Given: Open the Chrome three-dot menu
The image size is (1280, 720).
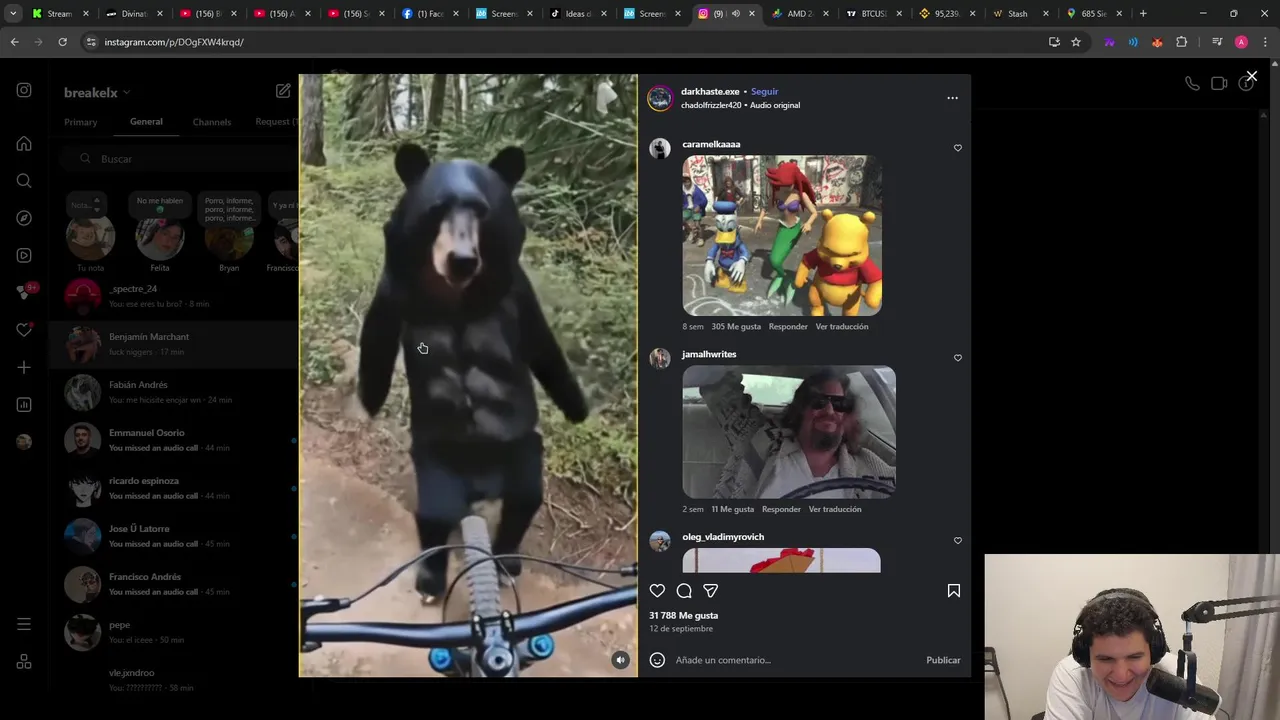Looking at the screenshot, I should click(x=1265, y=42).
